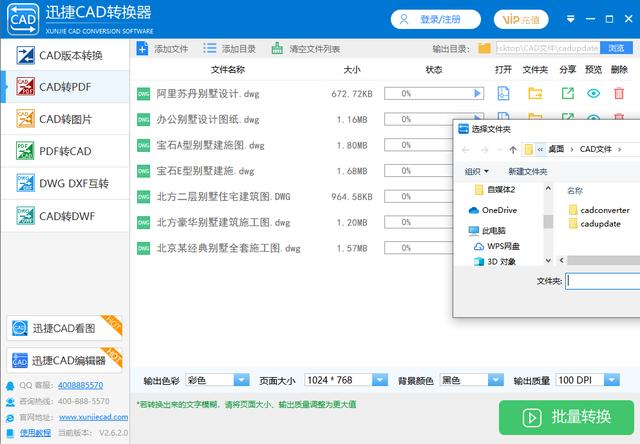
Task: Open the title bar dropdown menu icon
Action: pyautogui.click(x=571, y=19)
